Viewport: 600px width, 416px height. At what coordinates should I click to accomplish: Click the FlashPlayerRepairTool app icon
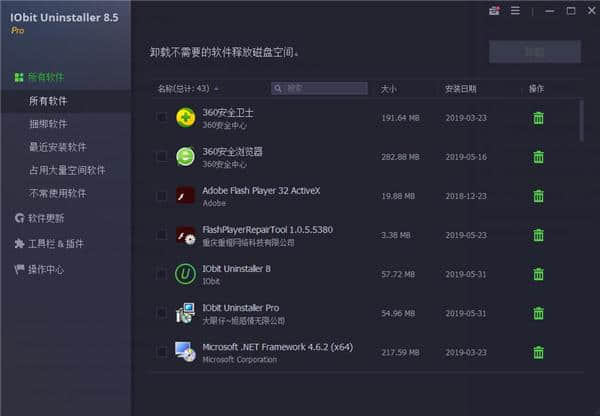click(185, 235)
